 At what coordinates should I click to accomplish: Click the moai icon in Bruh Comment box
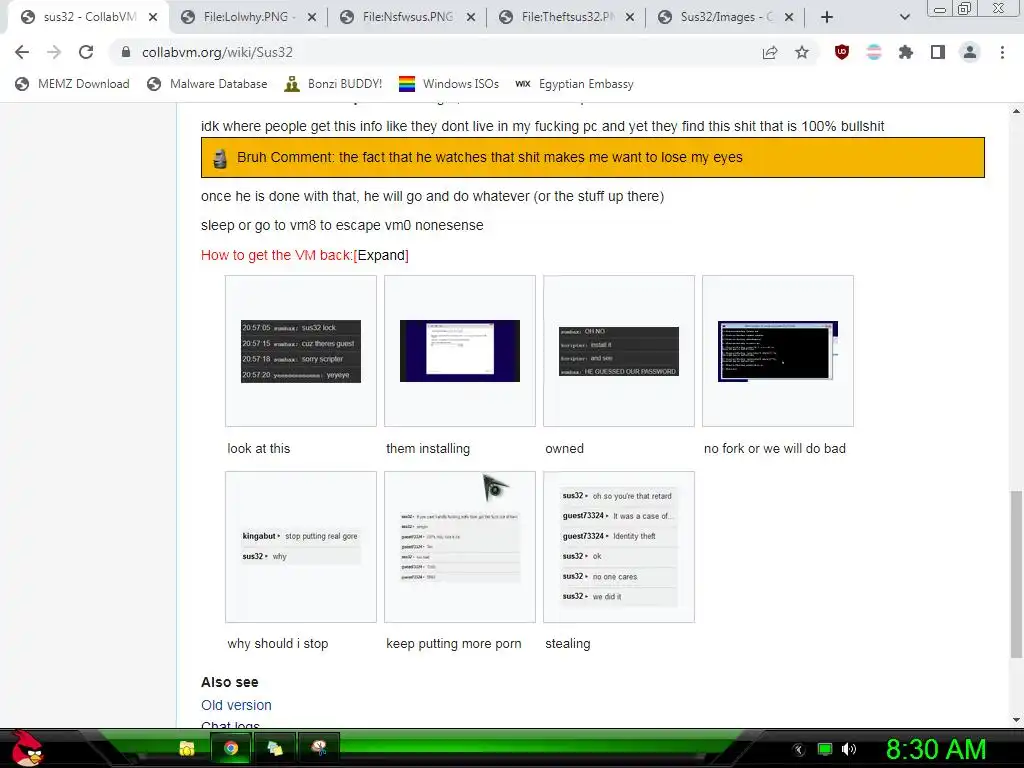tap(220, 158)
